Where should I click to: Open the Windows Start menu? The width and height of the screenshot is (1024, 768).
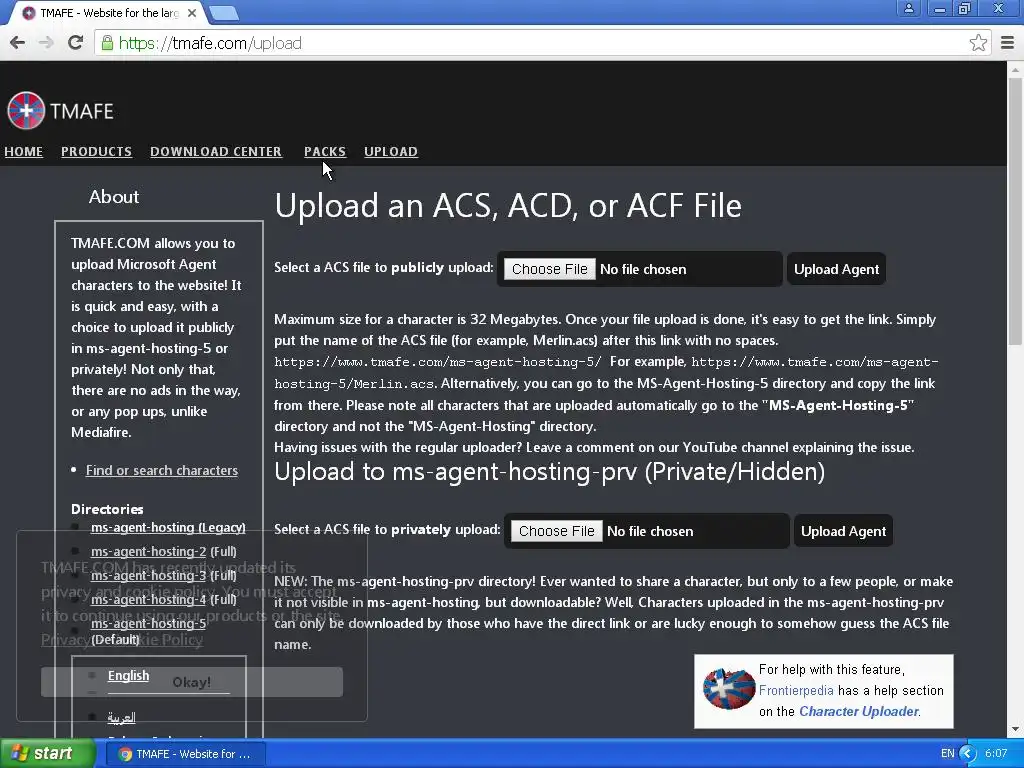pyautogui.click(x=47, y=753)
